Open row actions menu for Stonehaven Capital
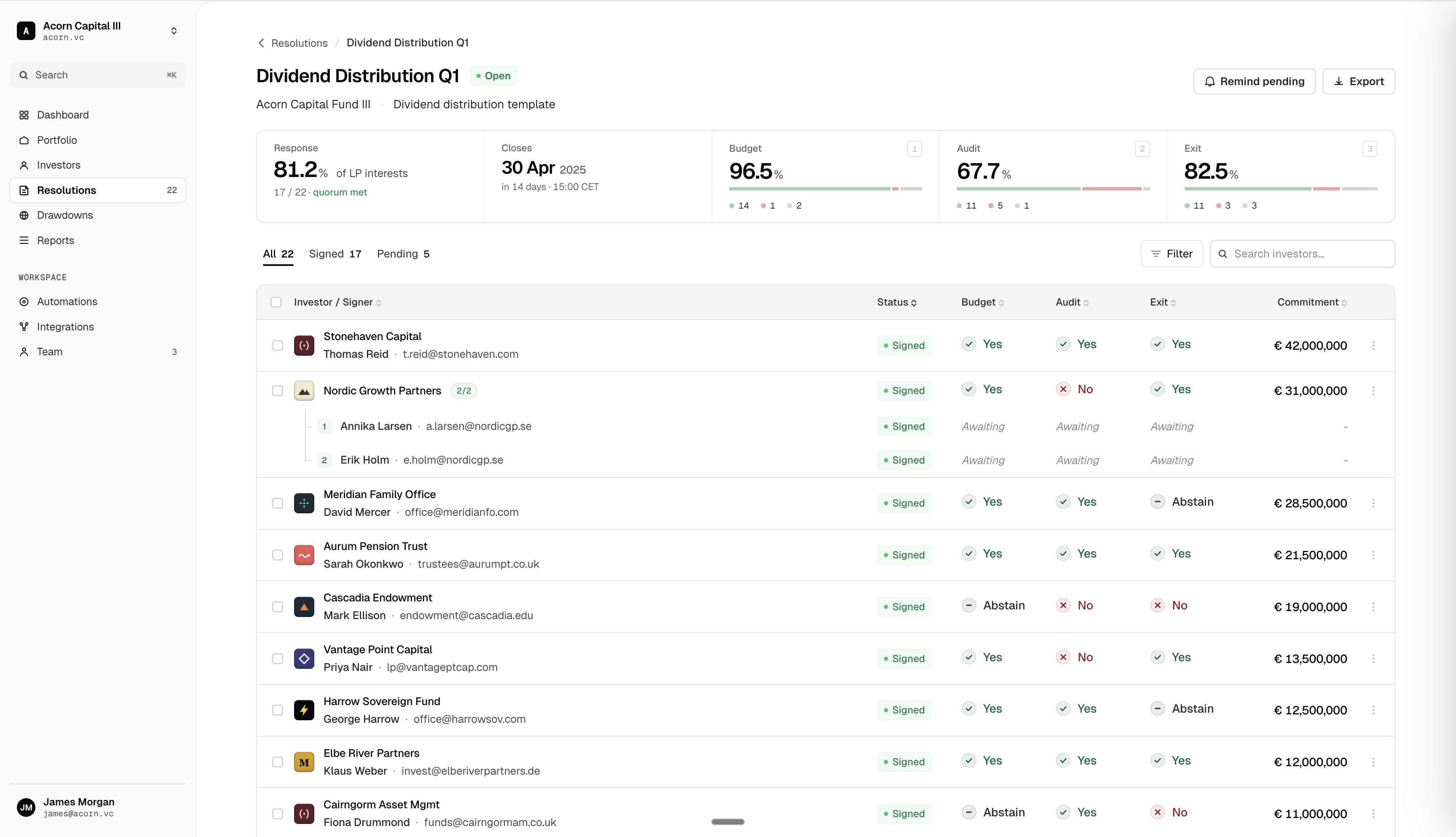This screenshot has width=1456, height=837. [1373, 346]
